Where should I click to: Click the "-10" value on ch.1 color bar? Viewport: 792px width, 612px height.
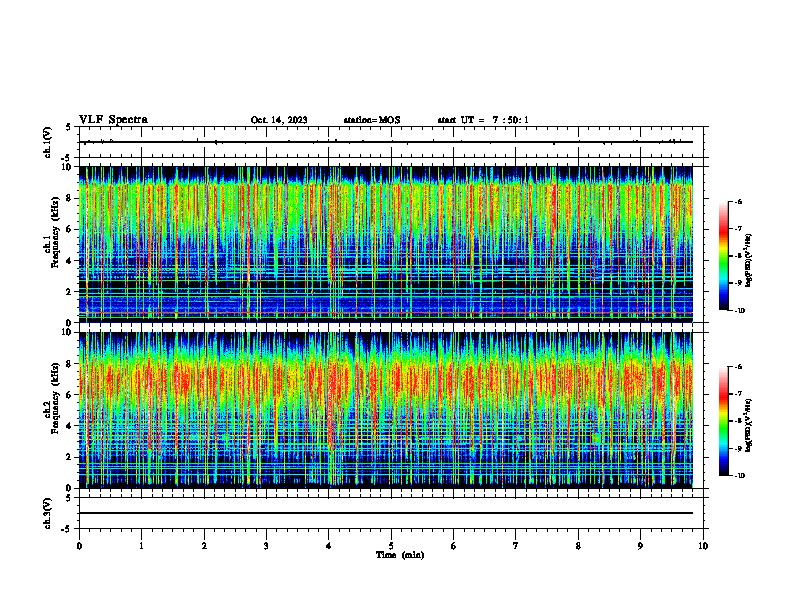coord(739,311)
